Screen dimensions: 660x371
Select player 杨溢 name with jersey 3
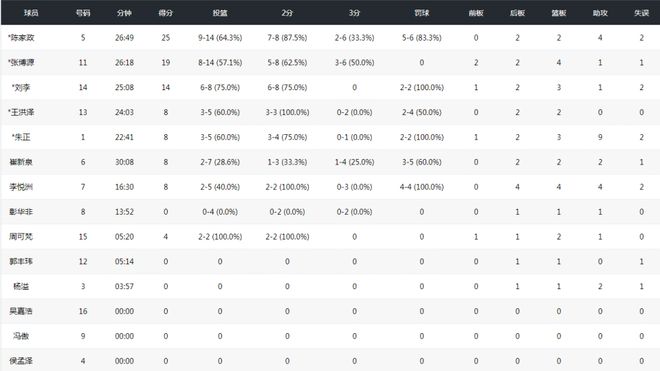point(21,286)
